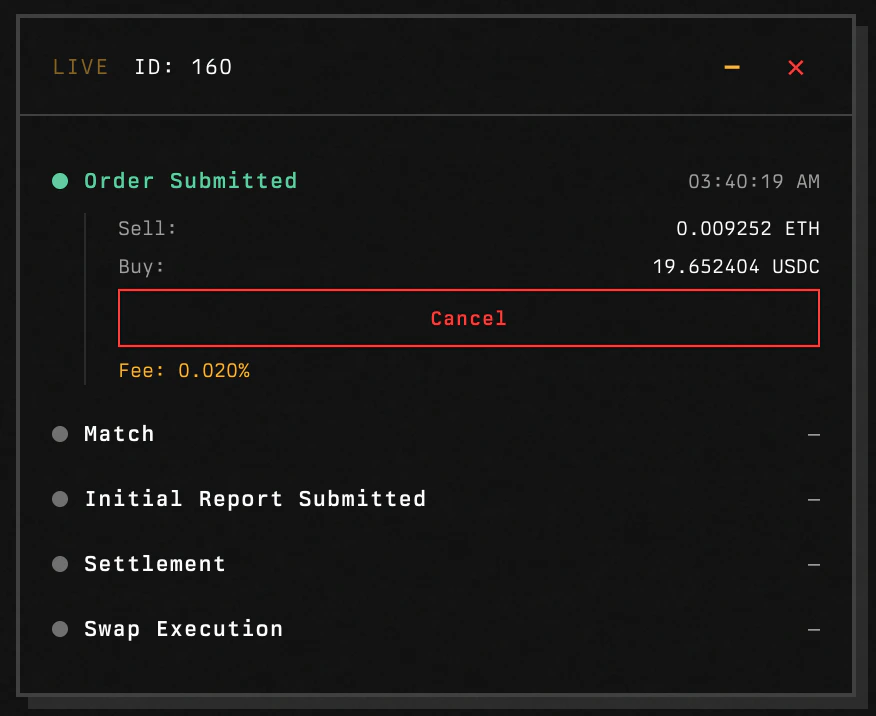This screenshot has width=876, height=716.
Task: Expand the Initial Report Submitted section
Action: [813, 499]
